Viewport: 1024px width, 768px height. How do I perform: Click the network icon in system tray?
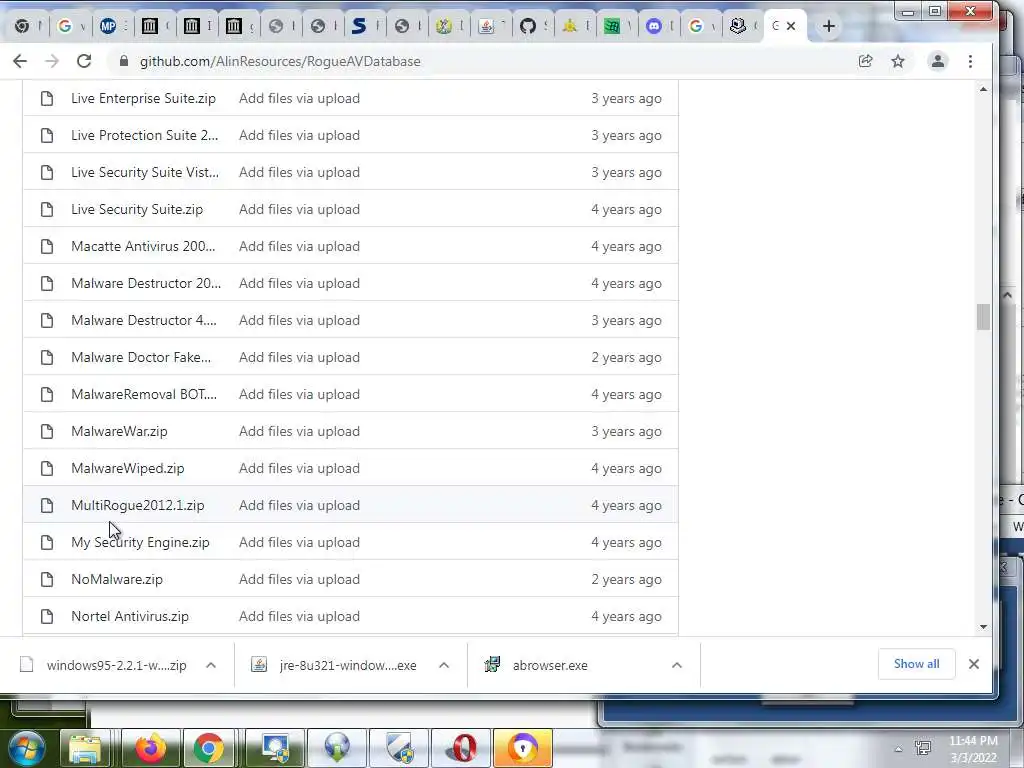[923, 748]
